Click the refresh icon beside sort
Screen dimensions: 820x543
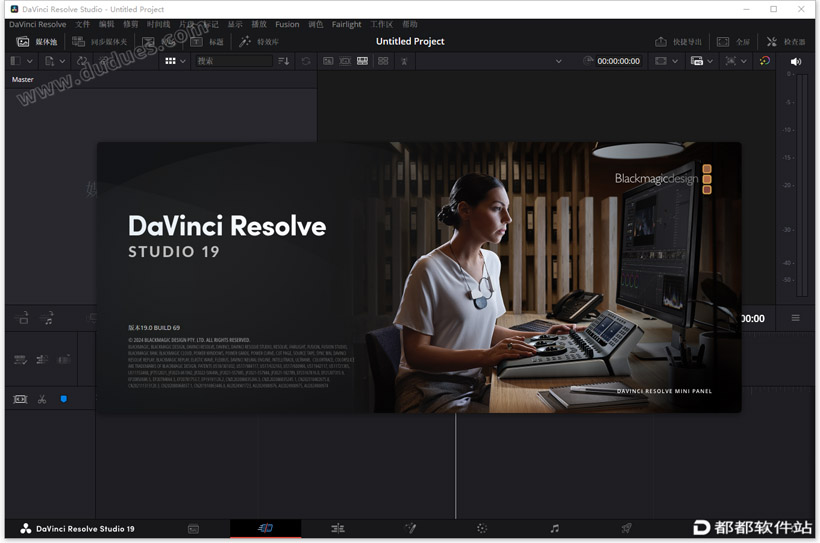coord(306,61)
